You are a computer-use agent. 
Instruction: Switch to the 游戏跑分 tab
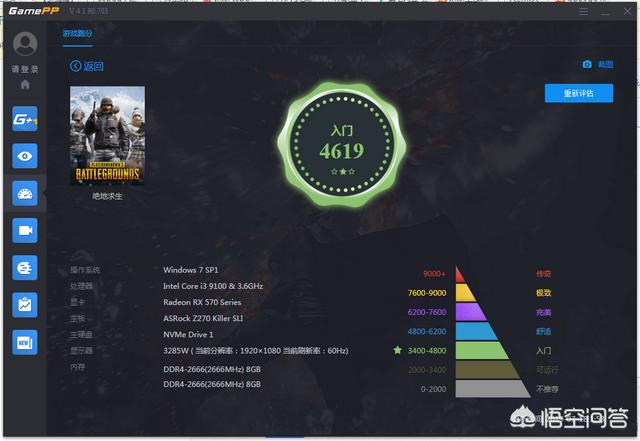pos(77,33)
